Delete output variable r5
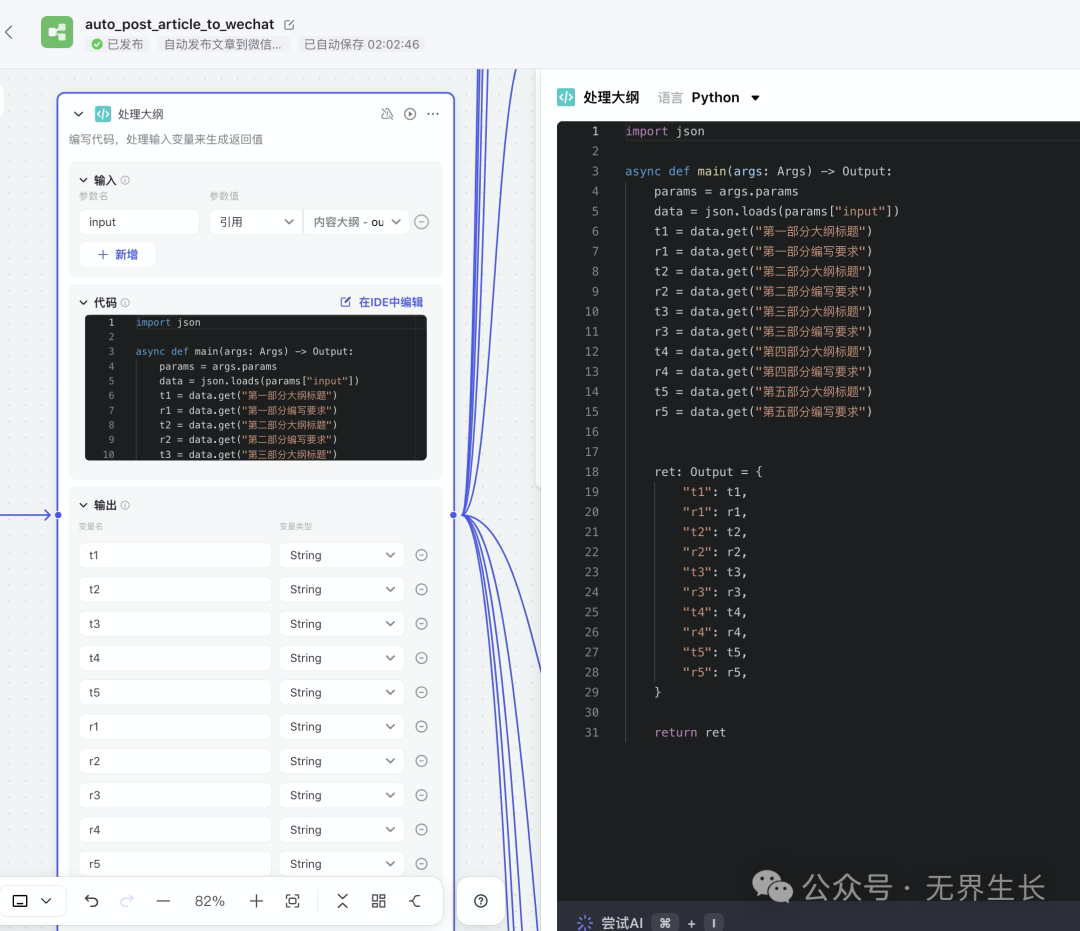1080x931 pixels. (422, 864)
